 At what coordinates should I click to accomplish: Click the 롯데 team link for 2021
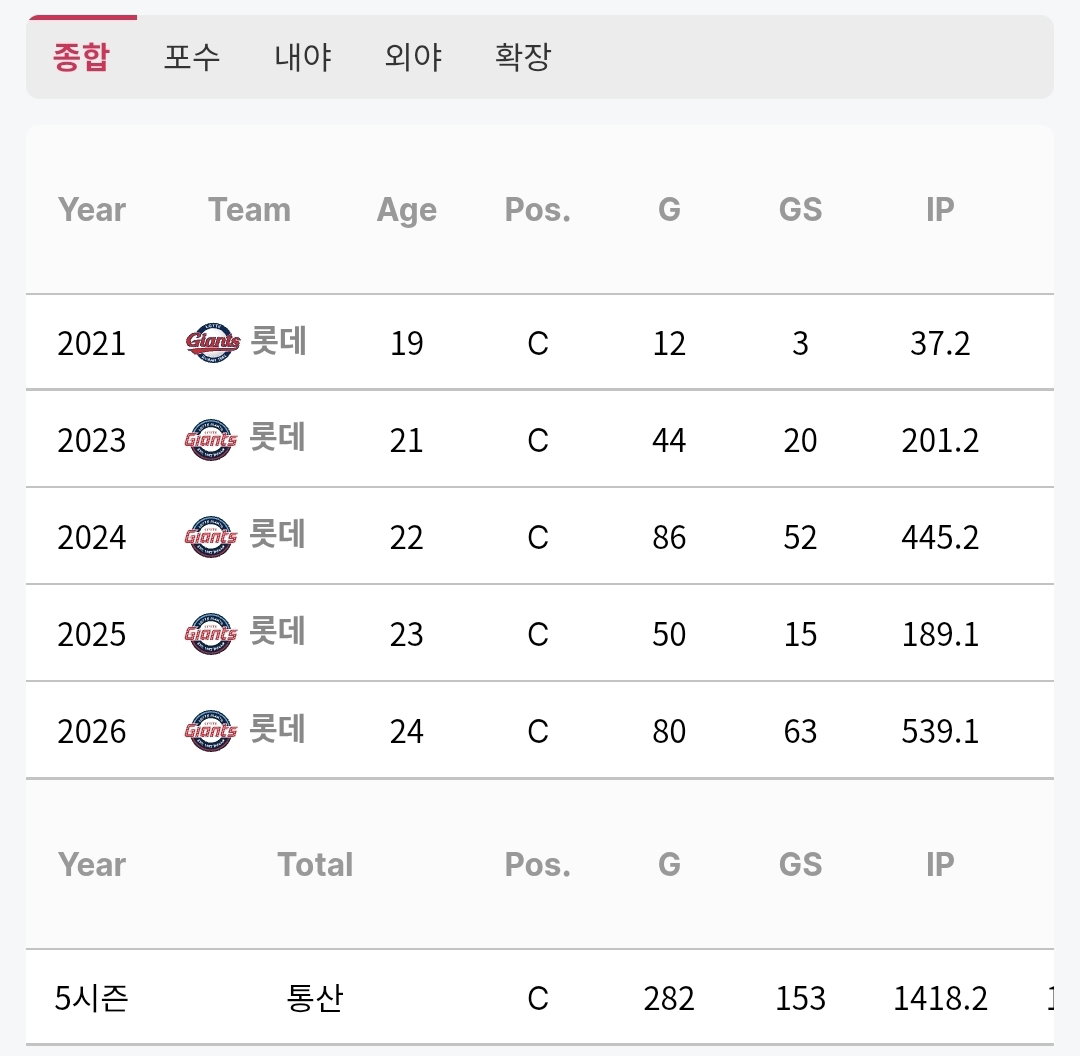point(278,341)
